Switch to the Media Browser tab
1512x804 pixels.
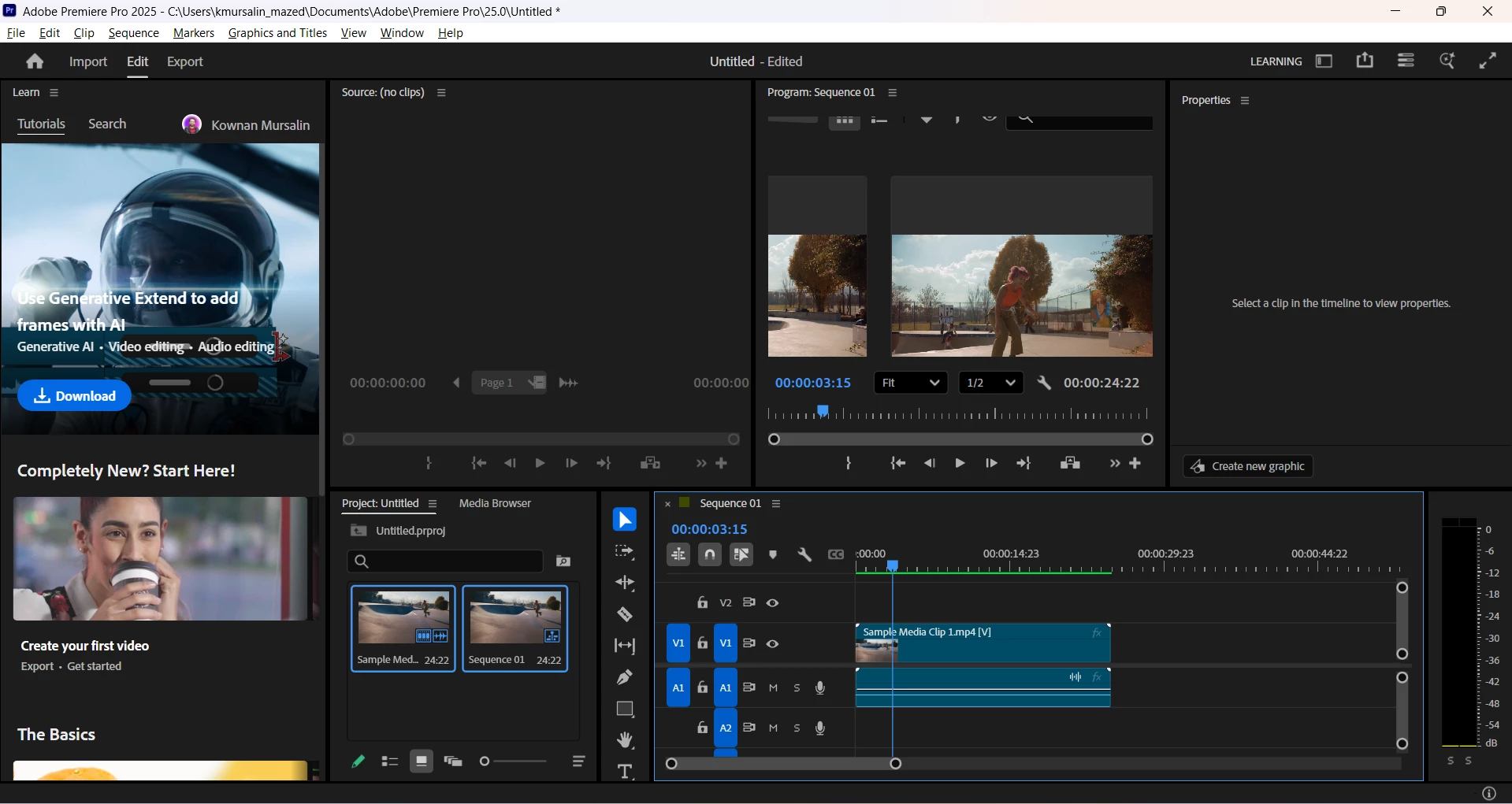click(x=495, y=504)
